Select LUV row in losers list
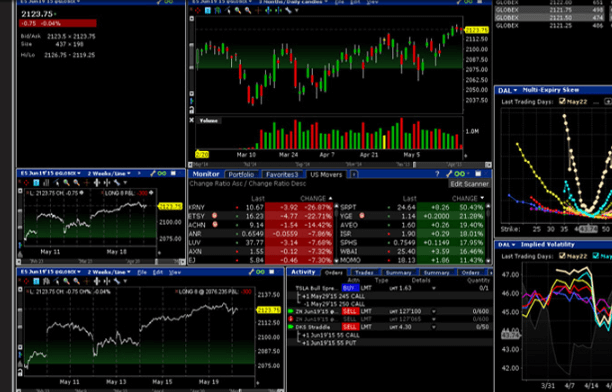 tap(260, 242)
